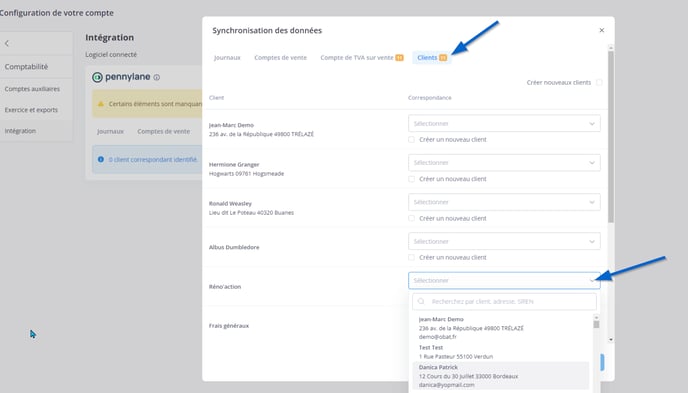Choose Jean-Marc Demo in the dropdown list

tap(501, 328)
